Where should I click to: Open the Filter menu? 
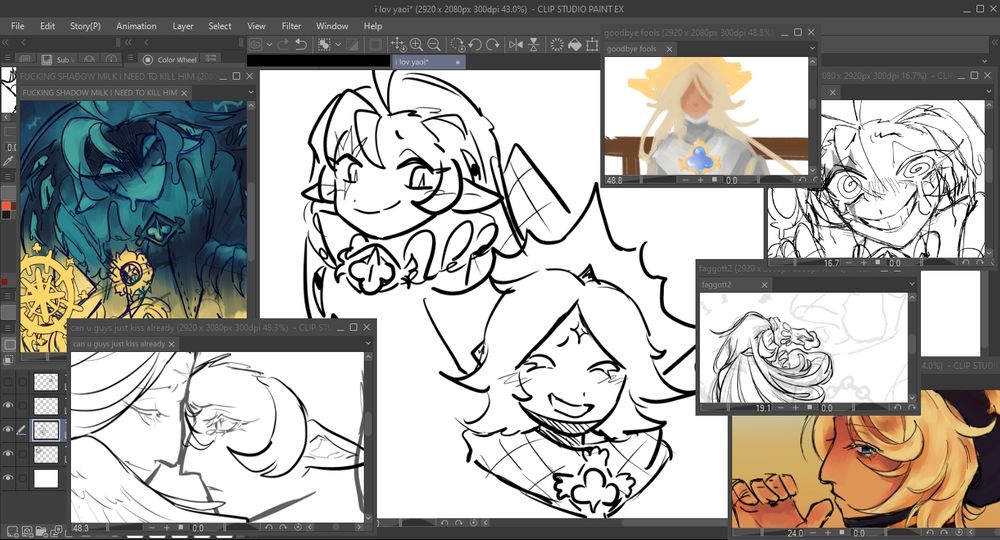(291, 26)
